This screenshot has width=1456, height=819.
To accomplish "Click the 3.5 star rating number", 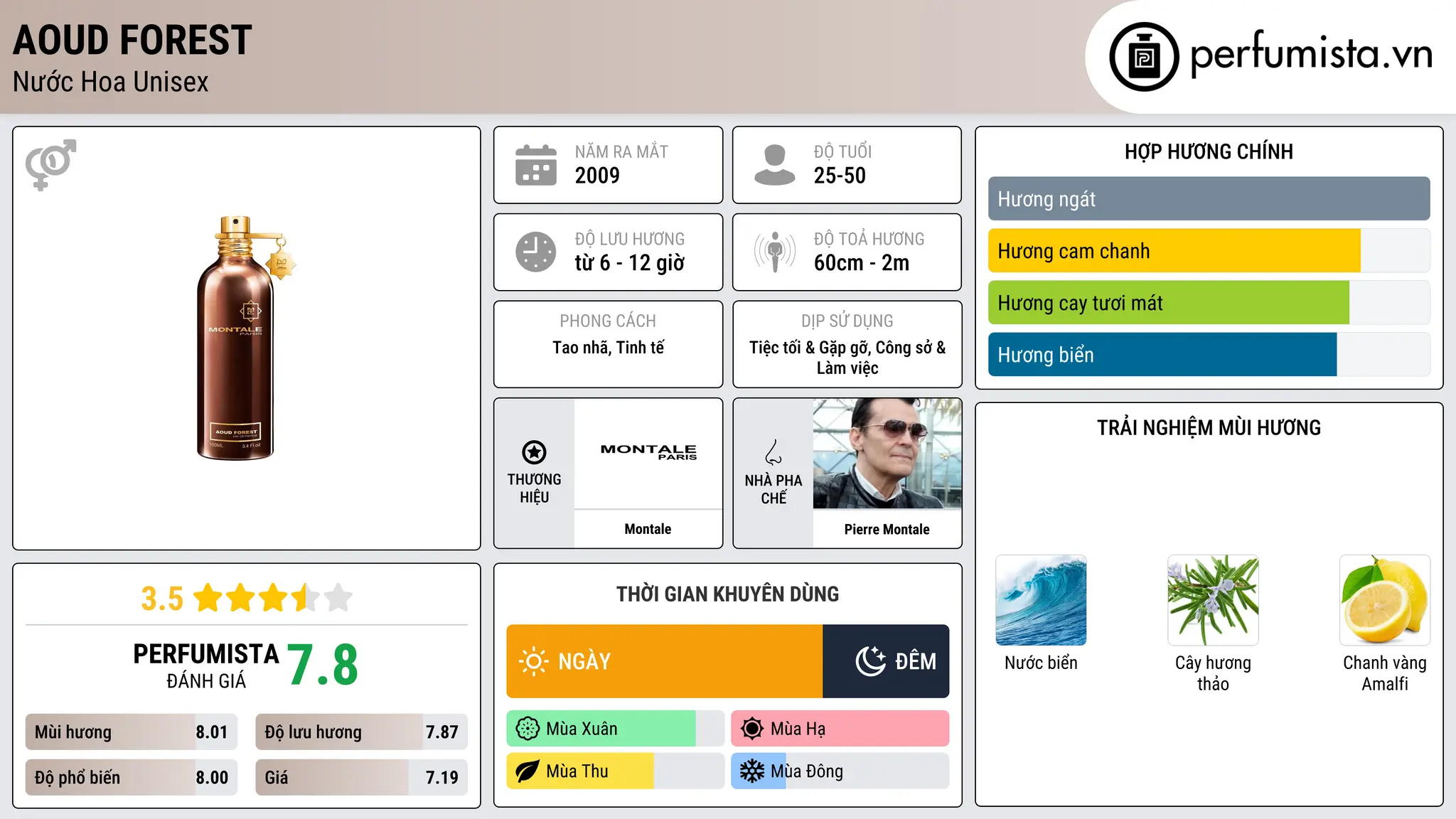I will (162, 599).
